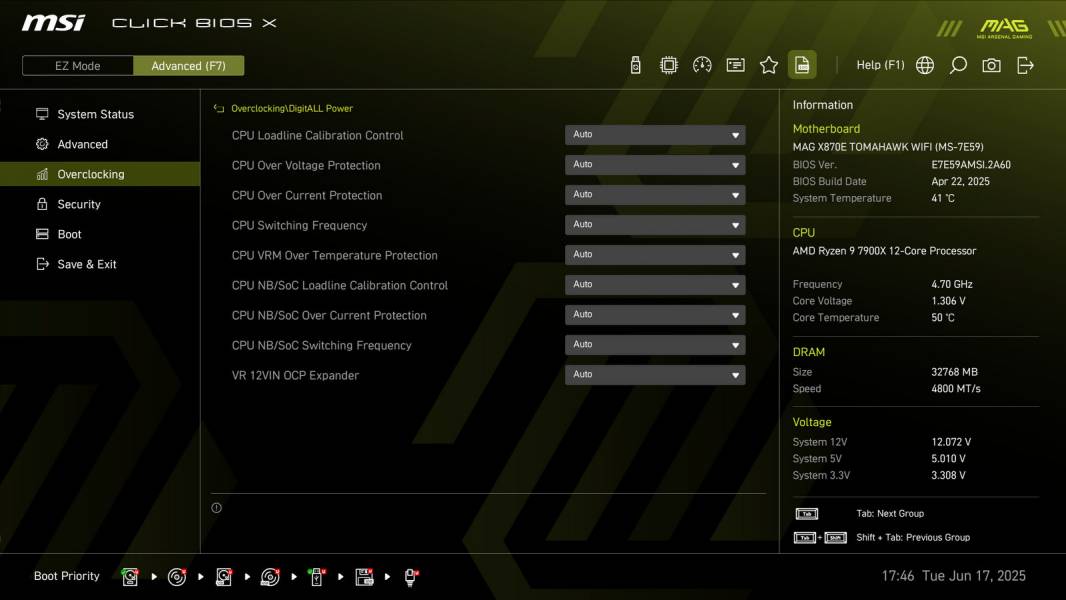The width and height of the screenshot is (1066, 600).
Task: Click the 'CPU Switching Frequency' setting label
Action: (x=299, y=225)
